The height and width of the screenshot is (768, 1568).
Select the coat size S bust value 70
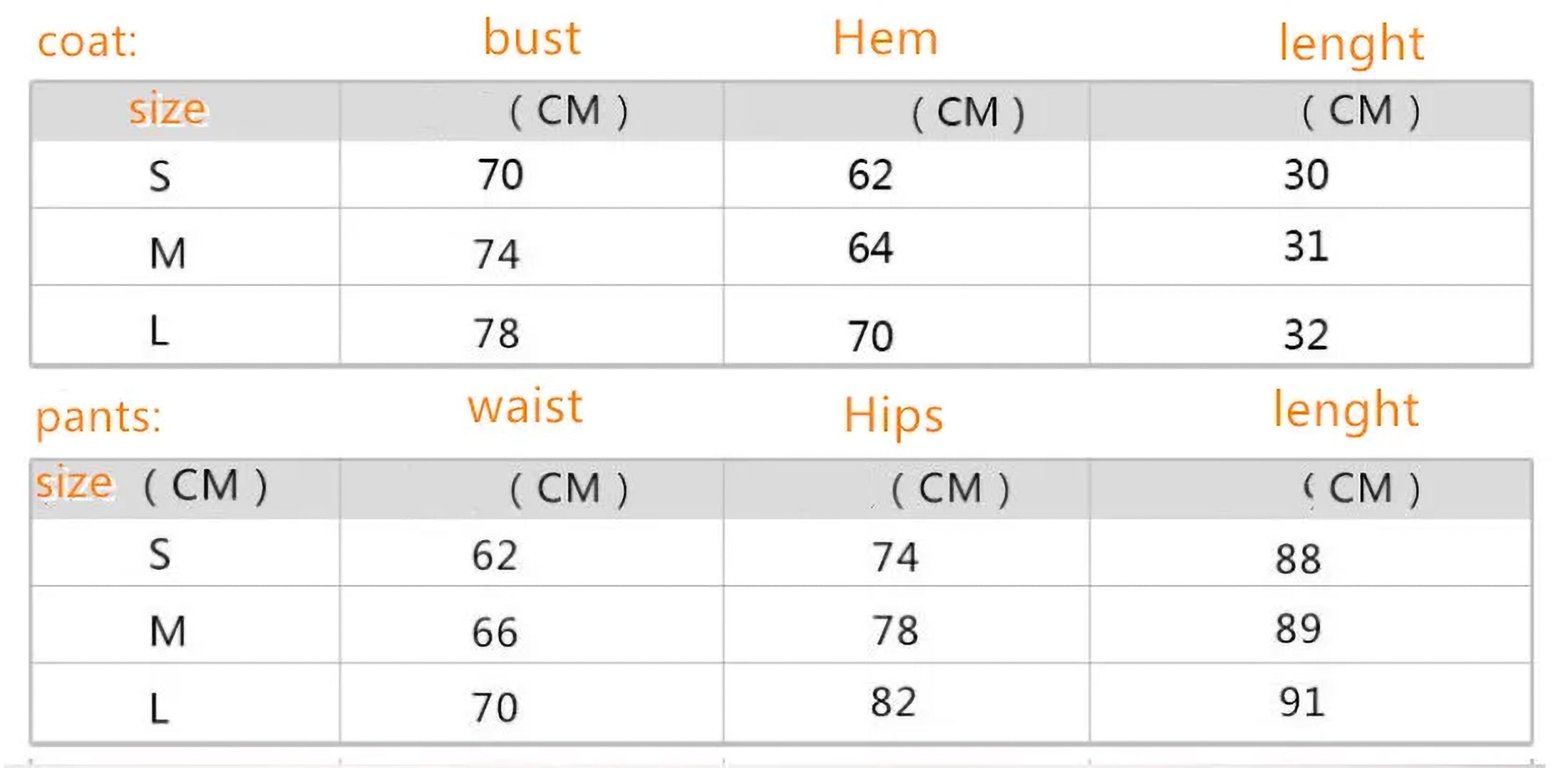[500, 175]
